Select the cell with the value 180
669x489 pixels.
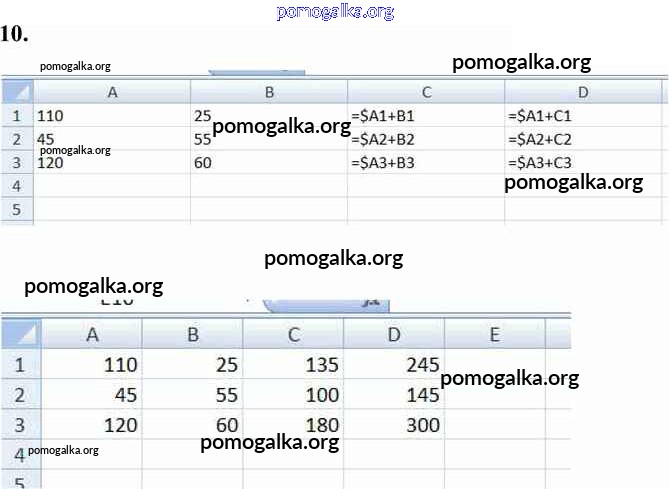(293, 425)
